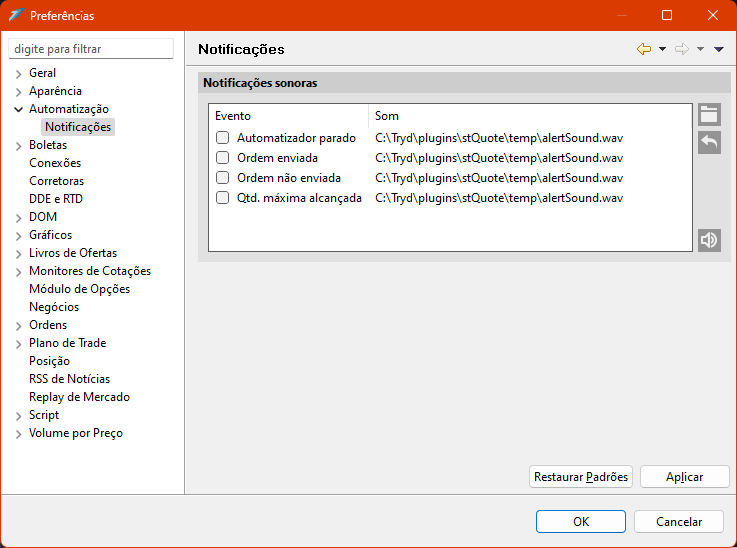This screenshot has width=737, height=548.
Task: Expand the Volume por Preço node
Action: click(x=18, y=434)
